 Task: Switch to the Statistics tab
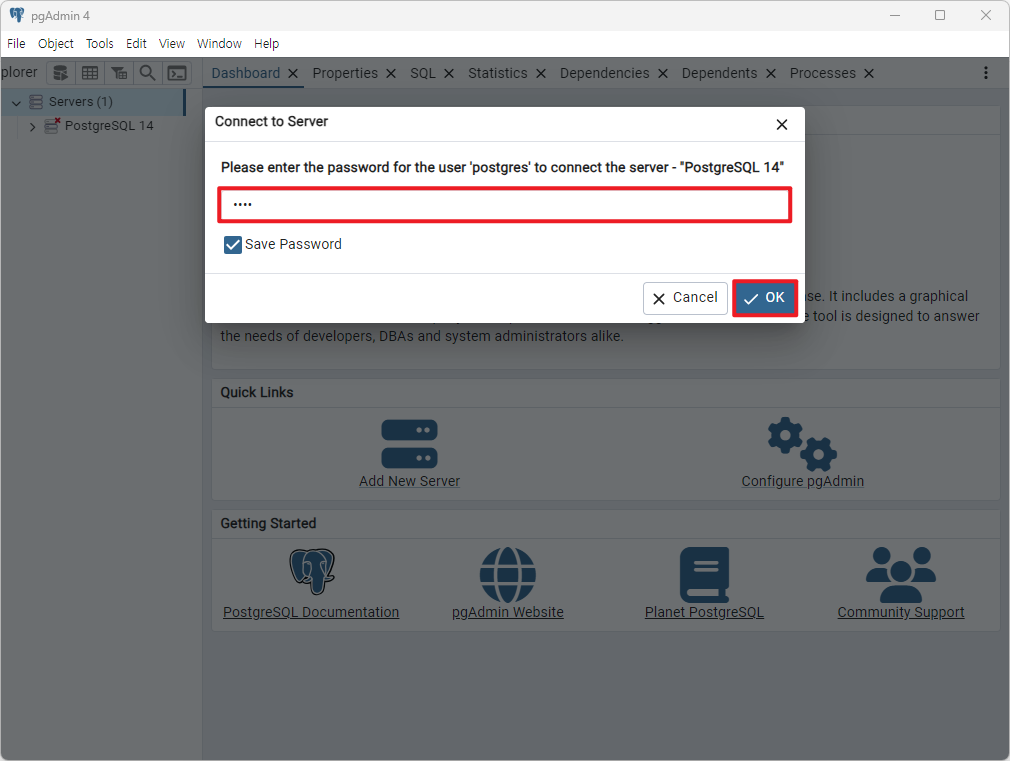pos(498,73)
